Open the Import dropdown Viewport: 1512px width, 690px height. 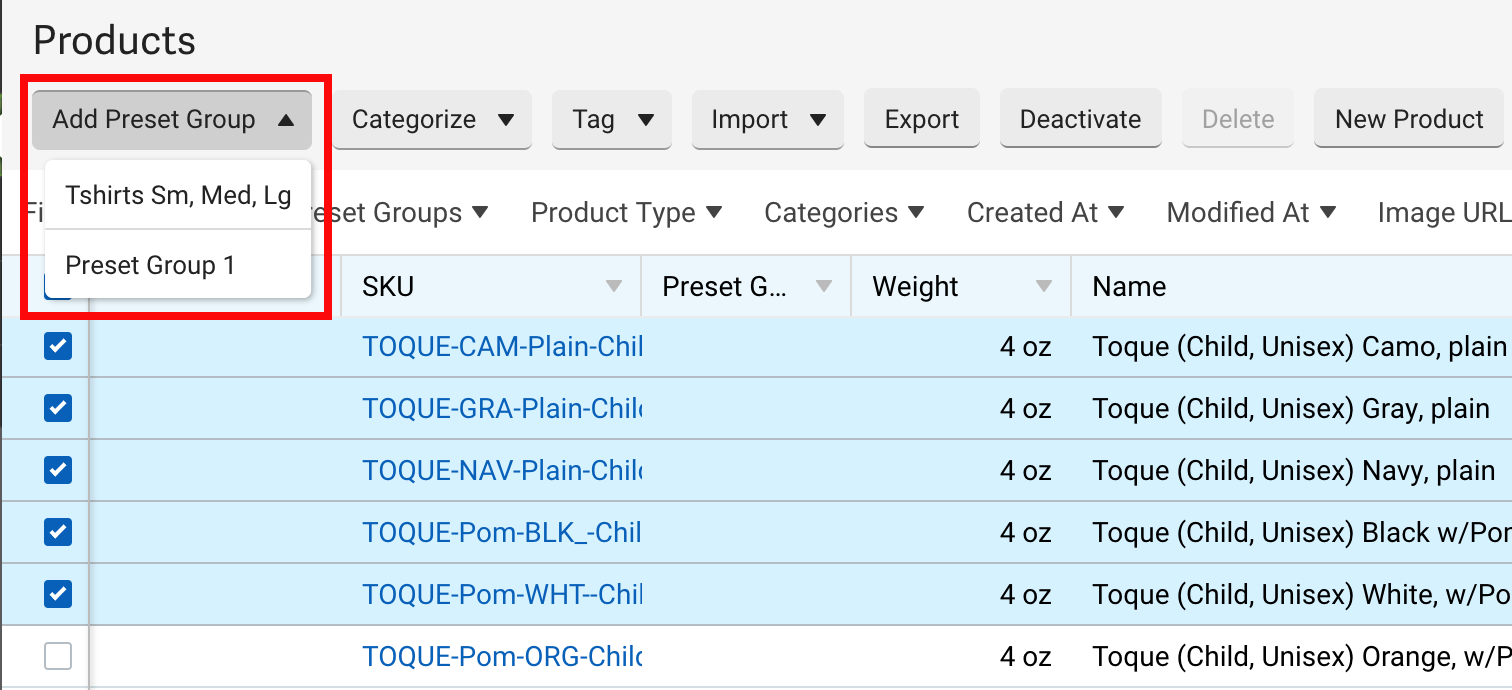pyautogui.click(x=768, y=120)
